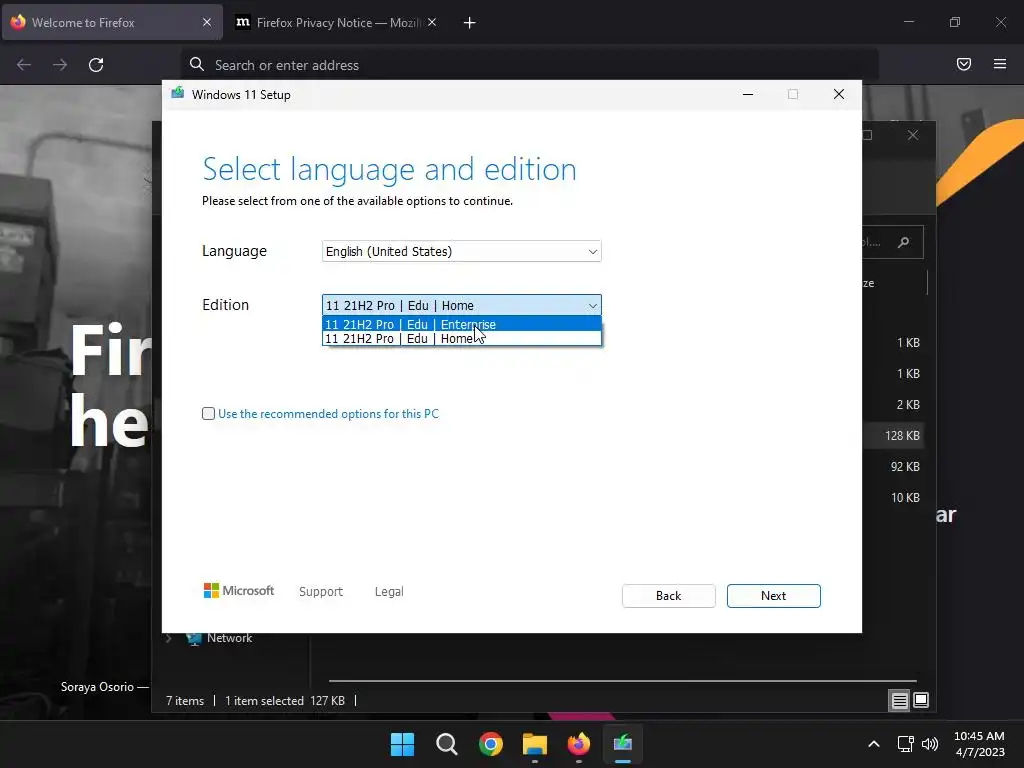Collapse the Edition dropdown
The height and width of the screenshot is (768, 1024).
click(x=462, y=305)
